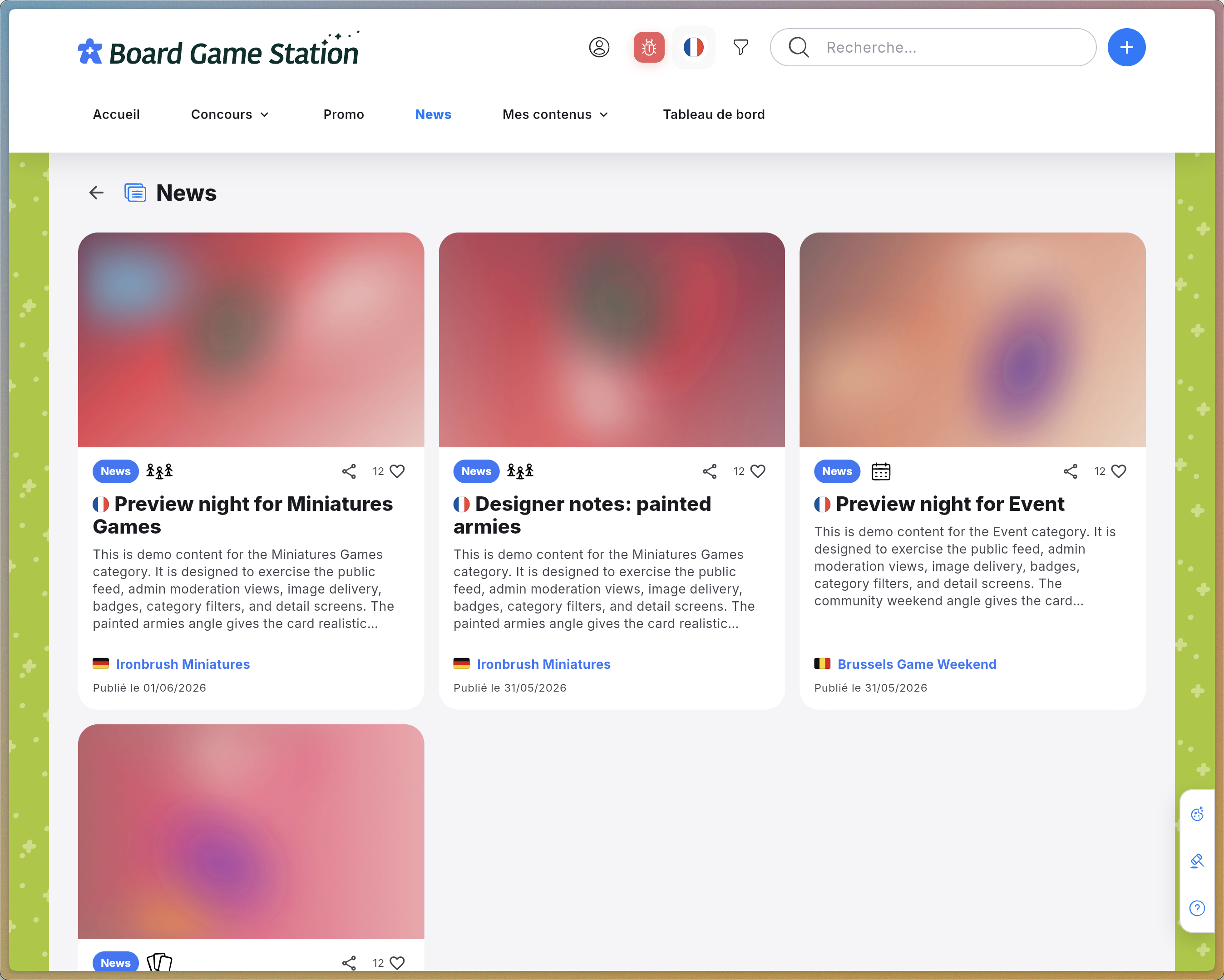Open Tableau de bord in navigation

pos(714,115)
